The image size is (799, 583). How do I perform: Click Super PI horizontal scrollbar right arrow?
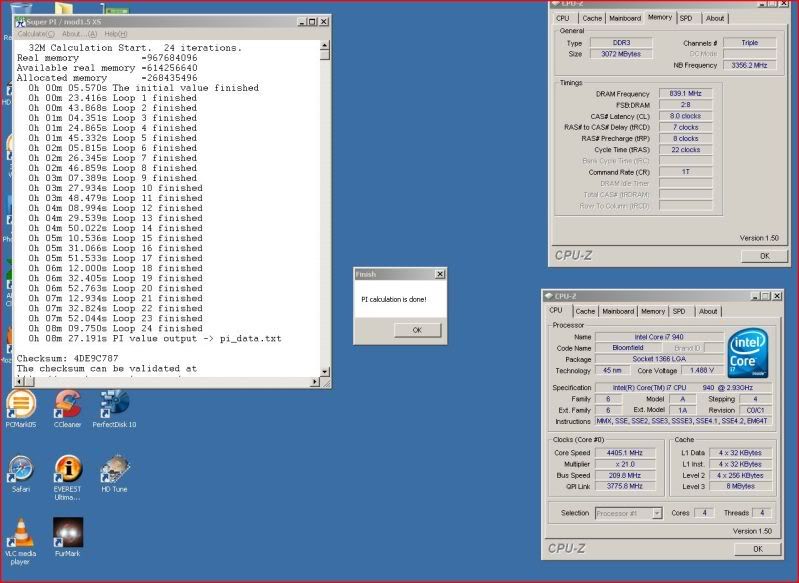(x=315, y=382)
